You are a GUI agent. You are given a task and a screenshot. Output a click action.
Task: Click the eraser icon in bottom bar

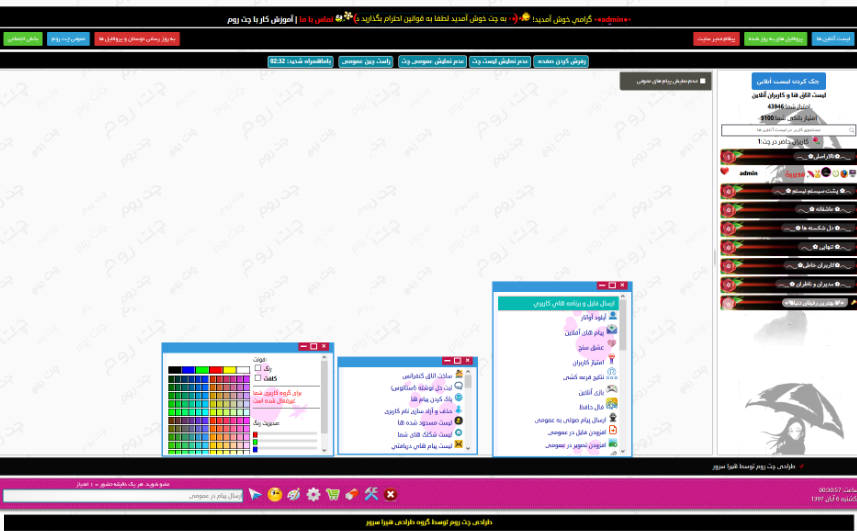(351, 494)
